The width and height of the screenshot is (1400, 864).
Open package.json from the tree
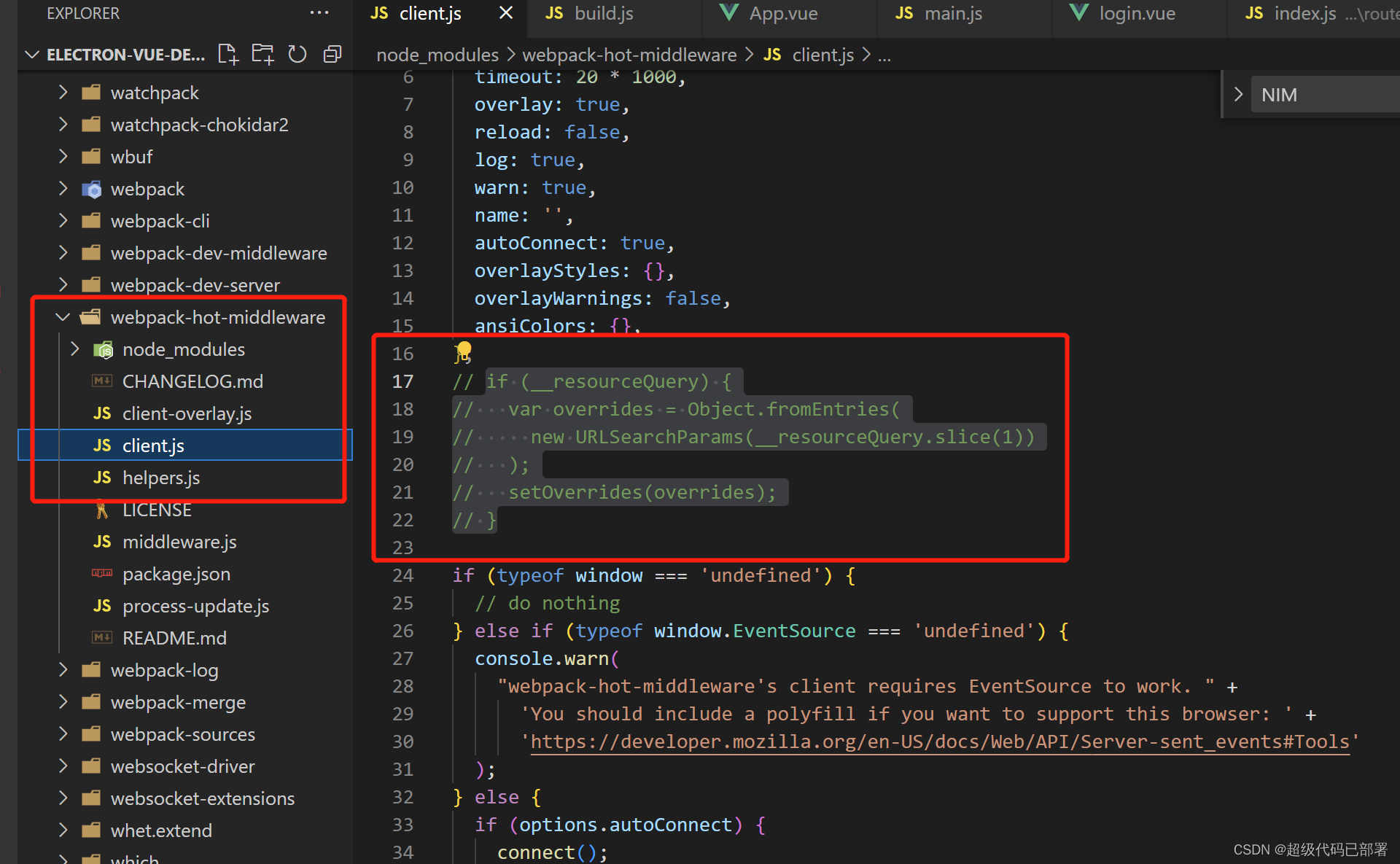tap(176, 574)
